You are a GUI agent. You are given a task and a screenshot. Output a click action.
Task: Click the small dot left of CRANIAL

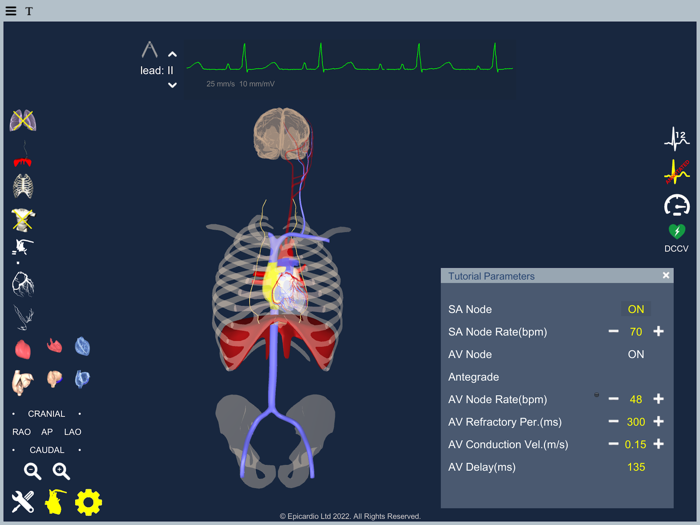coord(13,414)
